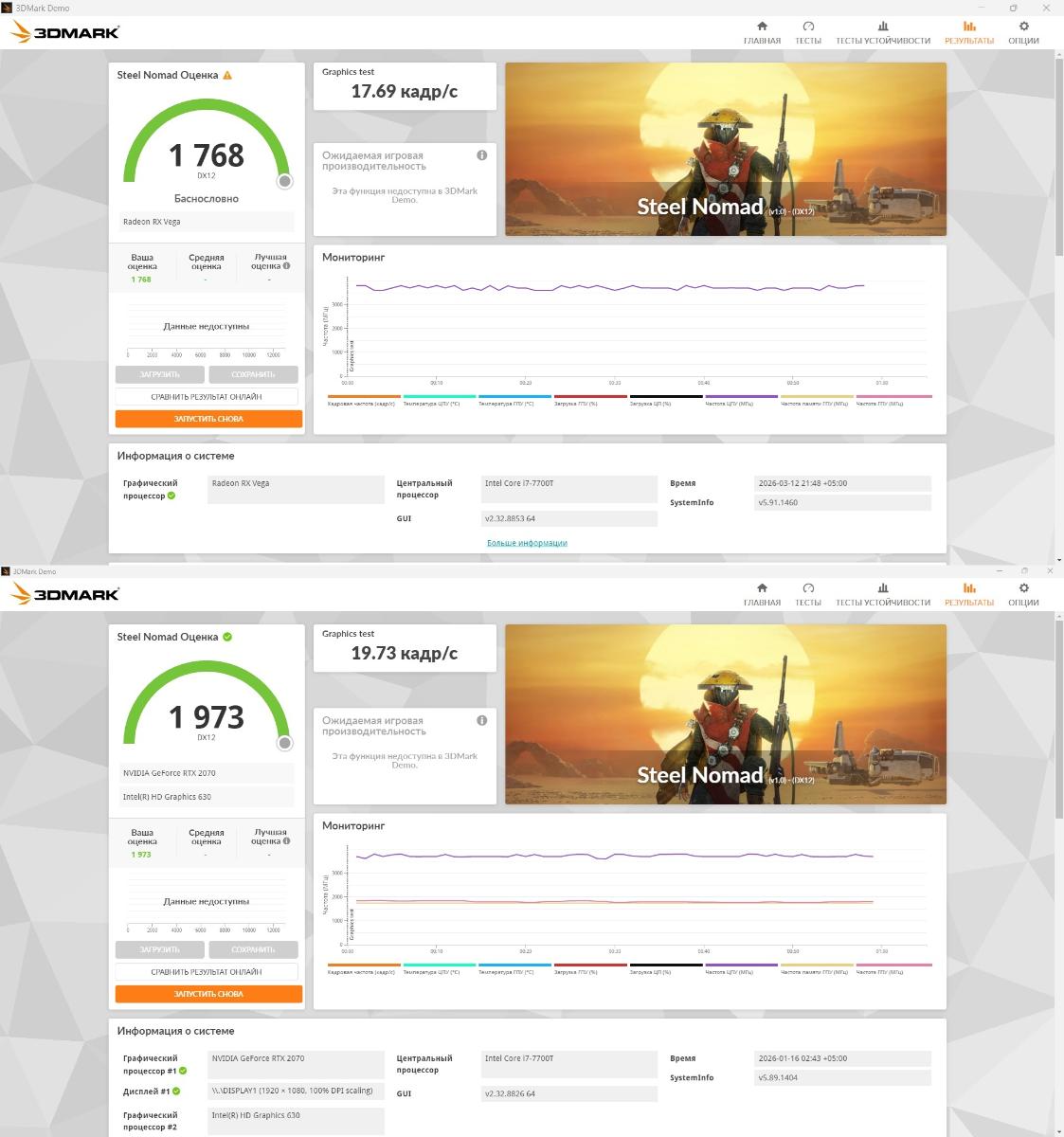Click 3DMark logo in RTX 2070 window
The image size is (1064, 1137).
(64, 594)
